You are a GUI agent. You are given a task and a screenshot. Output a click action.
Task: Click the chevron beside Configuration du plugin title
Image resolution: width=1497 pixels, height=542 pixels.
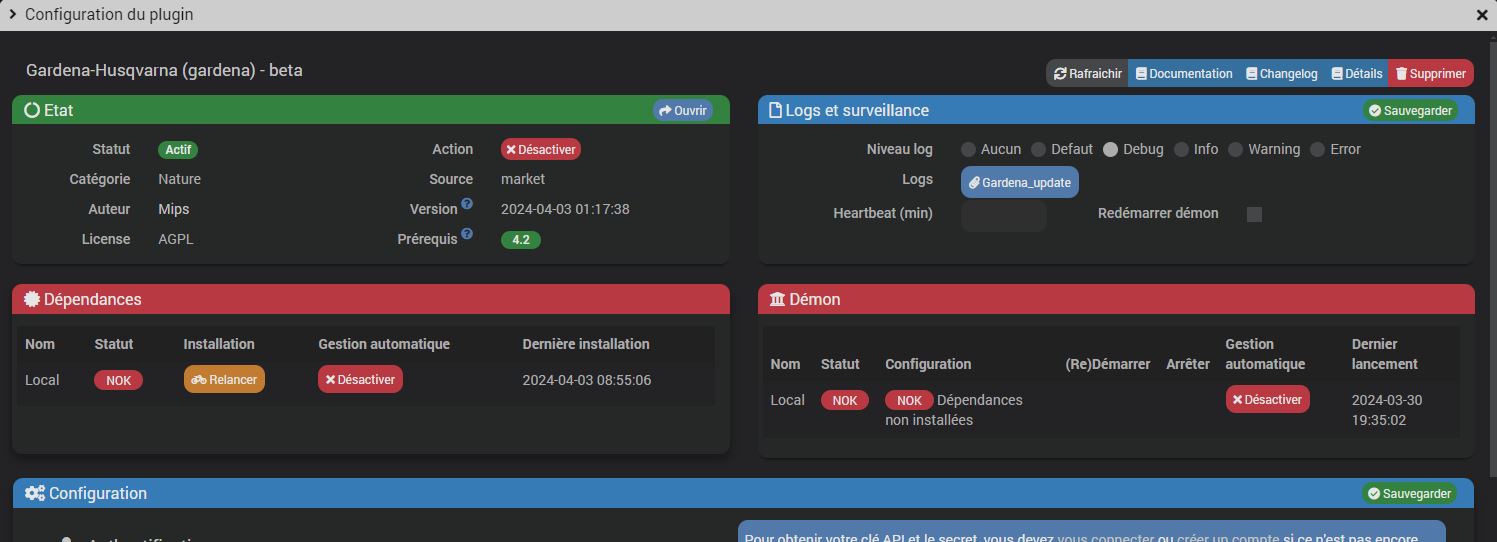point(12,14)
